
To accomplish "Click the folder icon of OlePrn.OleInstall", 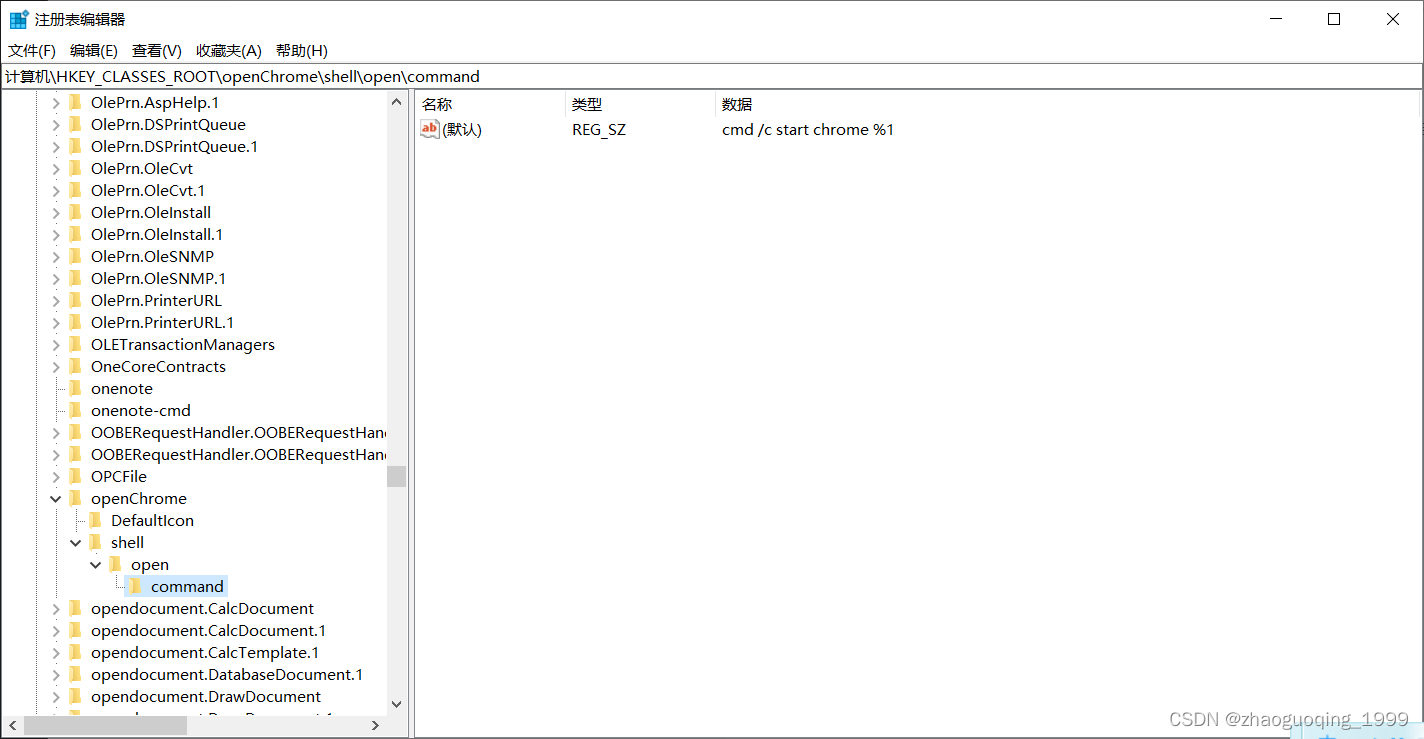I will pos(75,212).
